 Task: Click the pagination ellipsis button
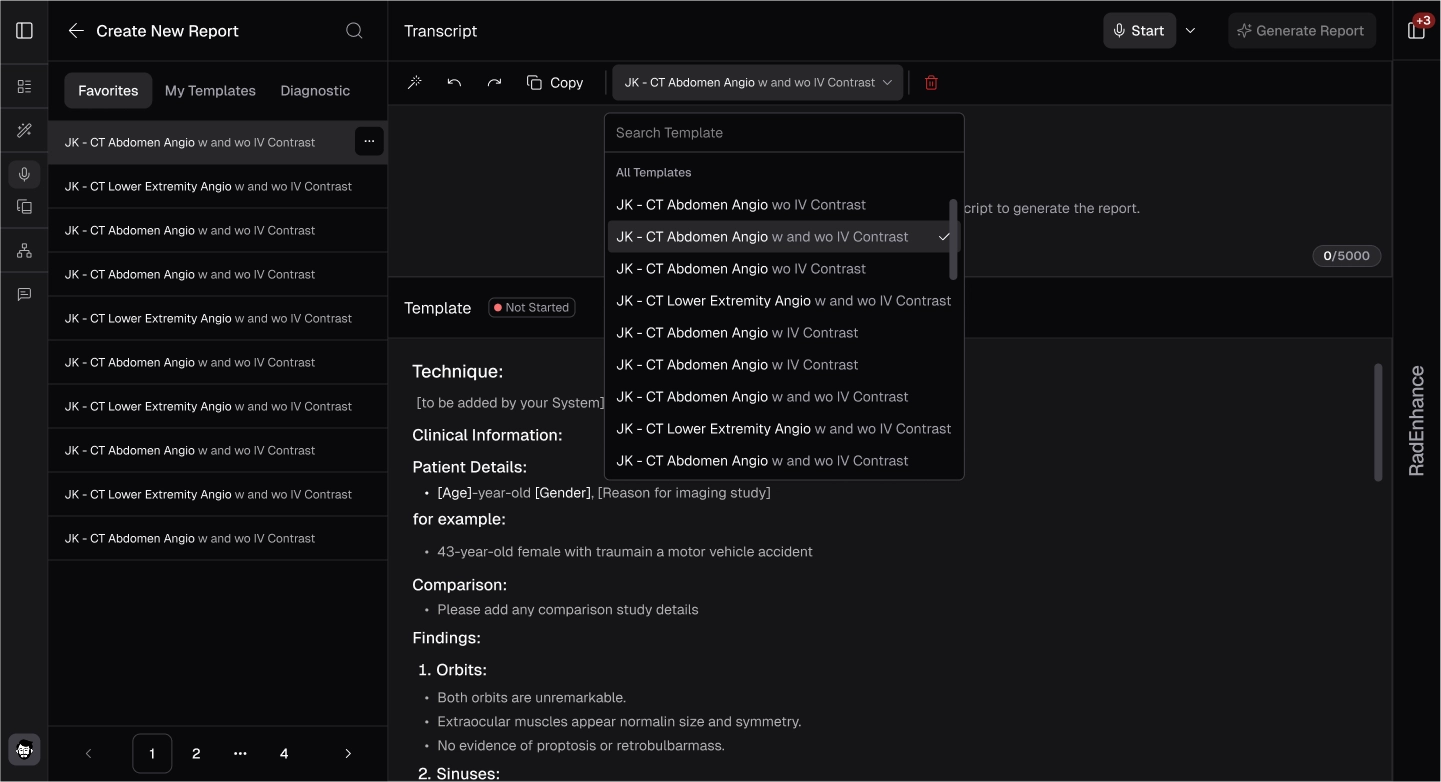[240, 754]
